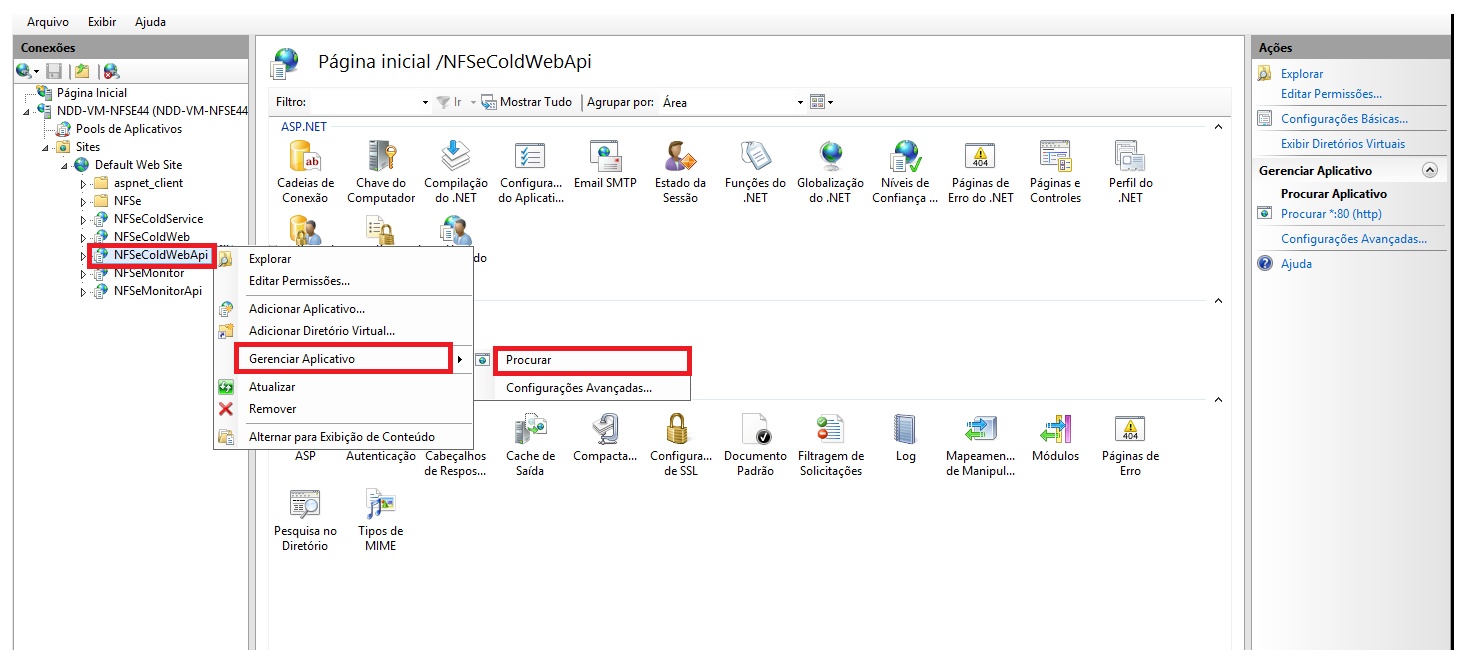Open Compactação feature icon
The width and height of the screenshot is (1461, 656).
tap(605, 438)
